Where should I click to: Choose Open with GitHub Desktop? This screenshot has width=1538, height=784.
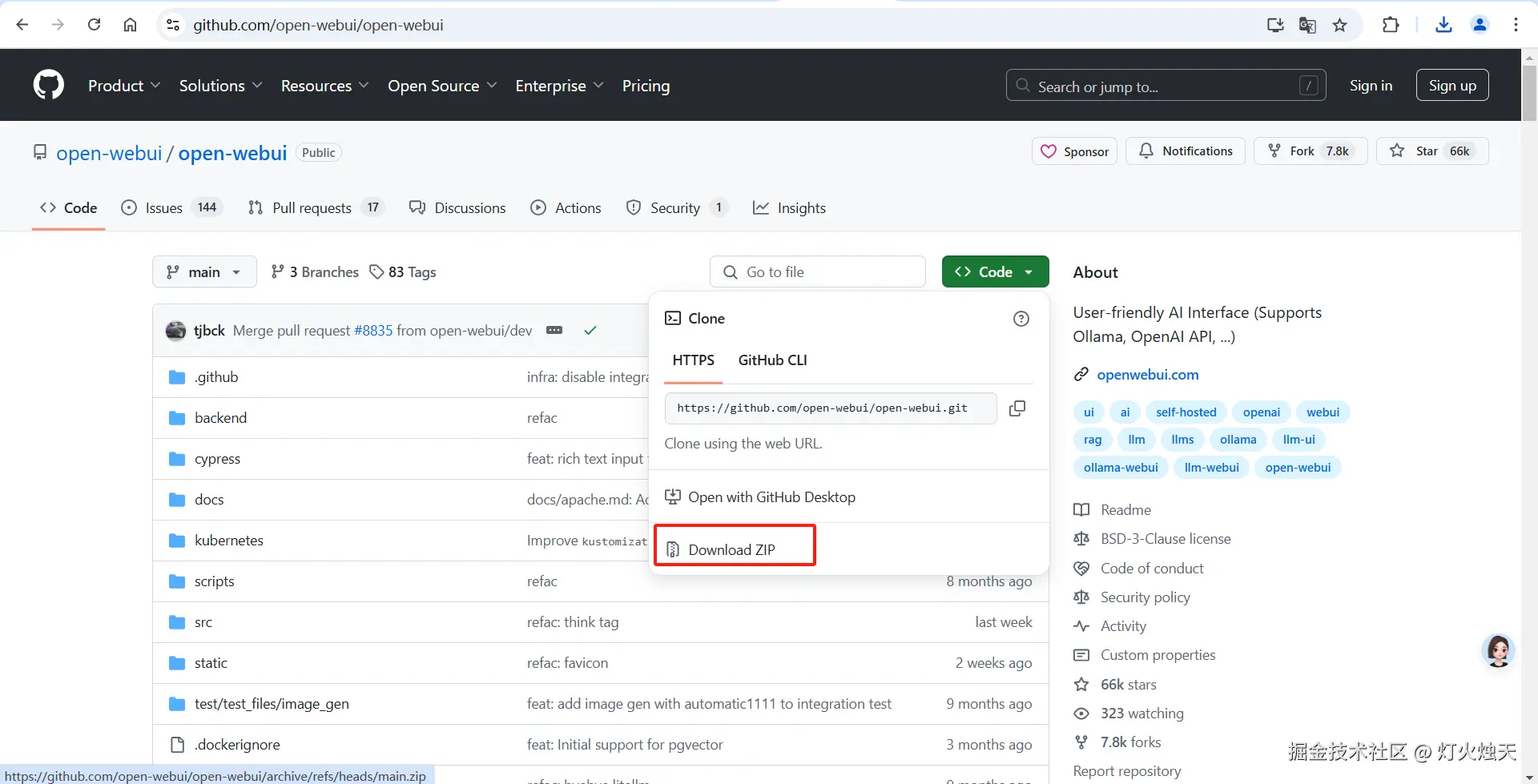pos(761,497)
